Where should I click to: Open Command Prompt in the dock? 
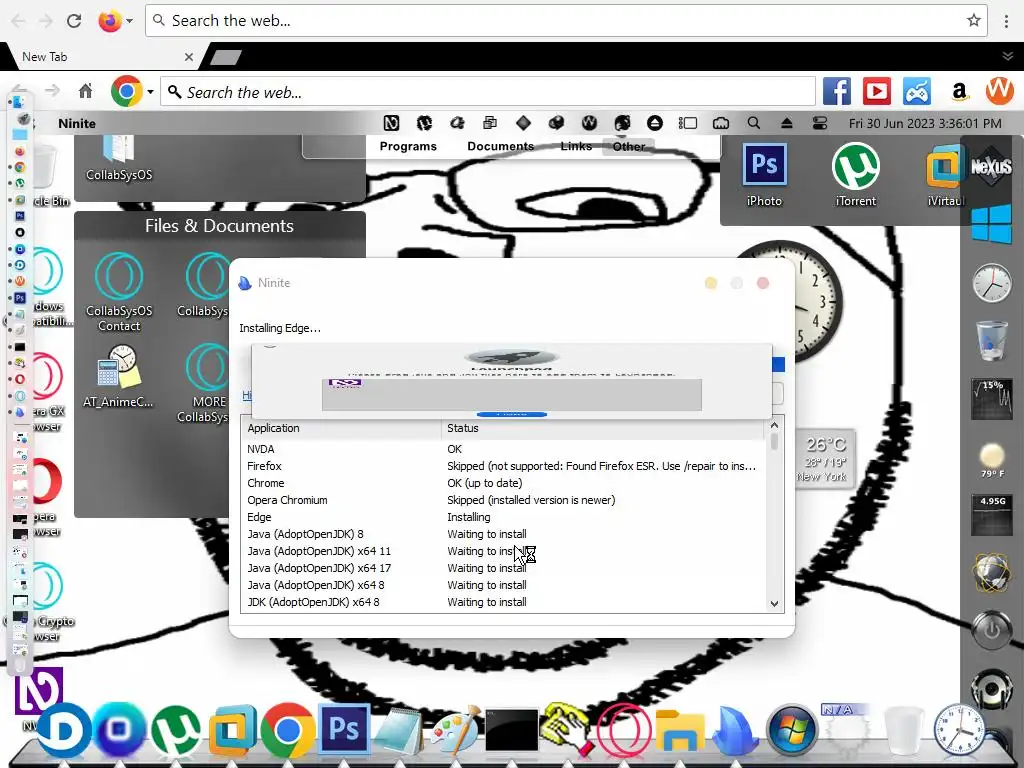(x=511, y=731)
